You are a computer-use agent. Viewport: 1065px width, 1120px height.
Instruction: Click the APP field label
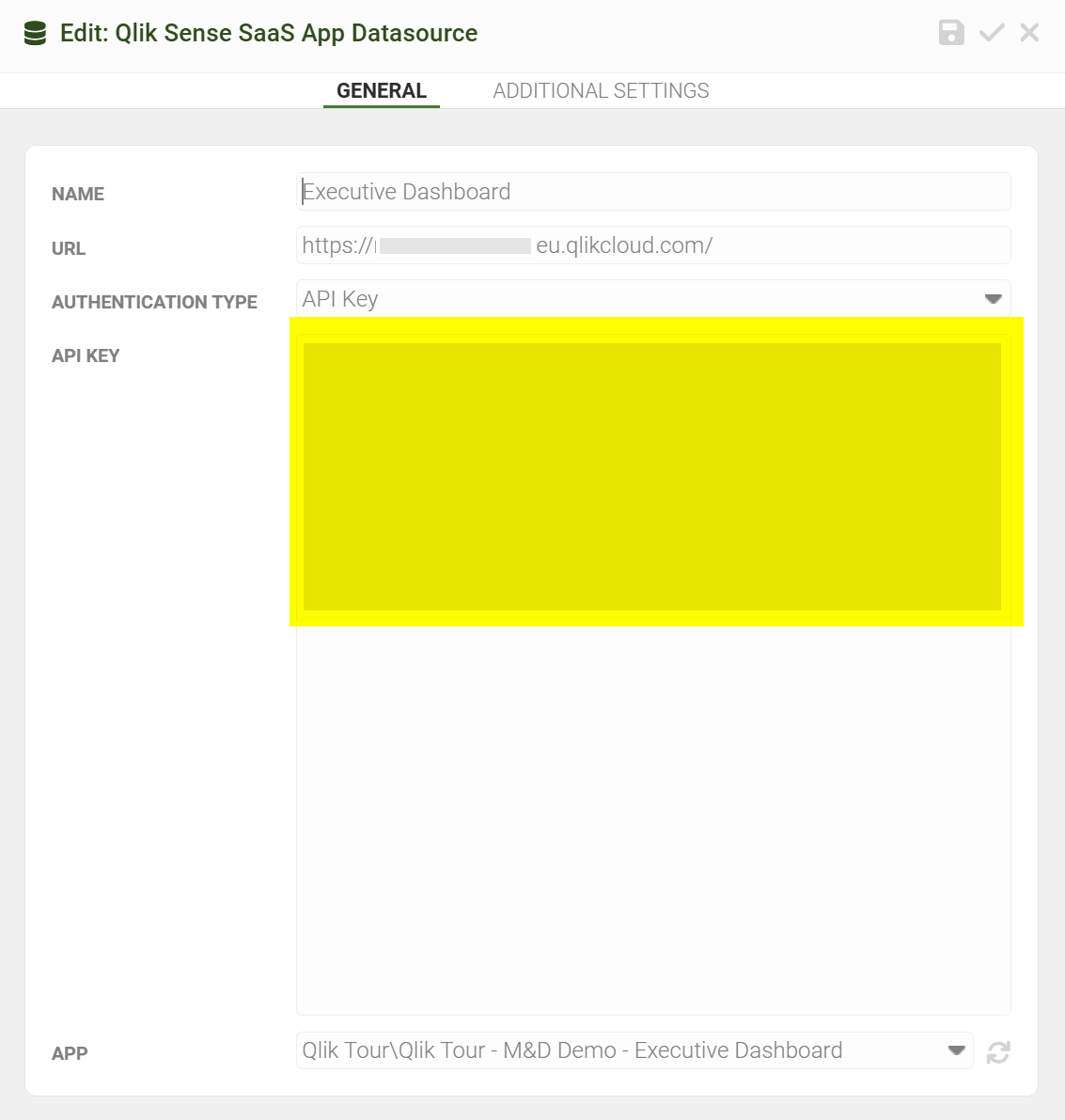(70, 1053)
